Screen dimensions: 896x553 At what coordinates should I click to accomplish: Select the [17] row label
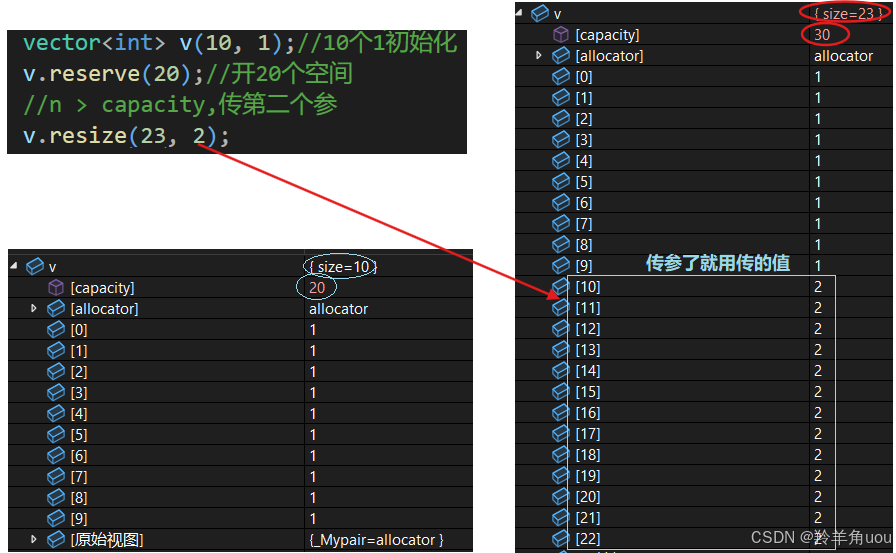click(587, 434)
